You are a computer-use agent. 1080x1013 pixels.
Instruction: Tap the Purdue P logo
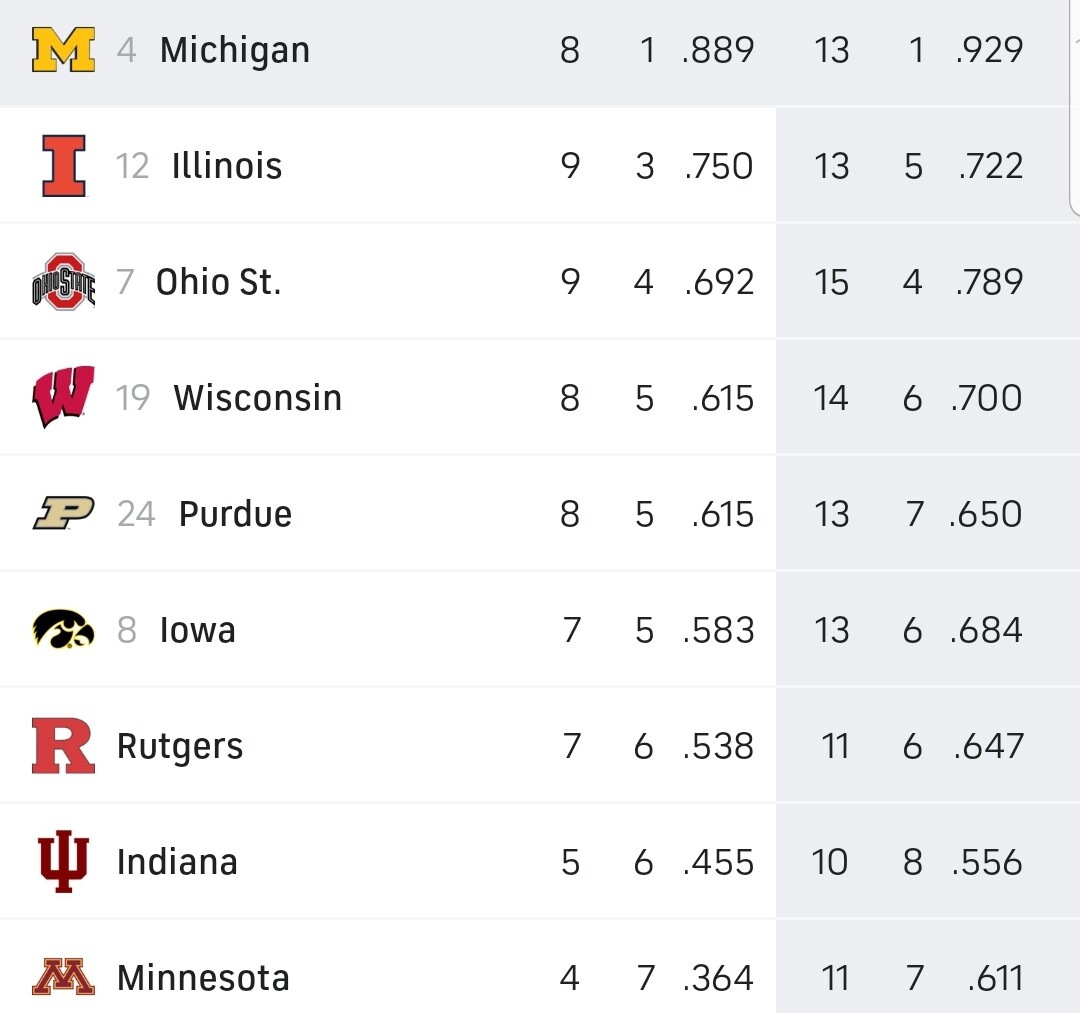tap(63, 513)
